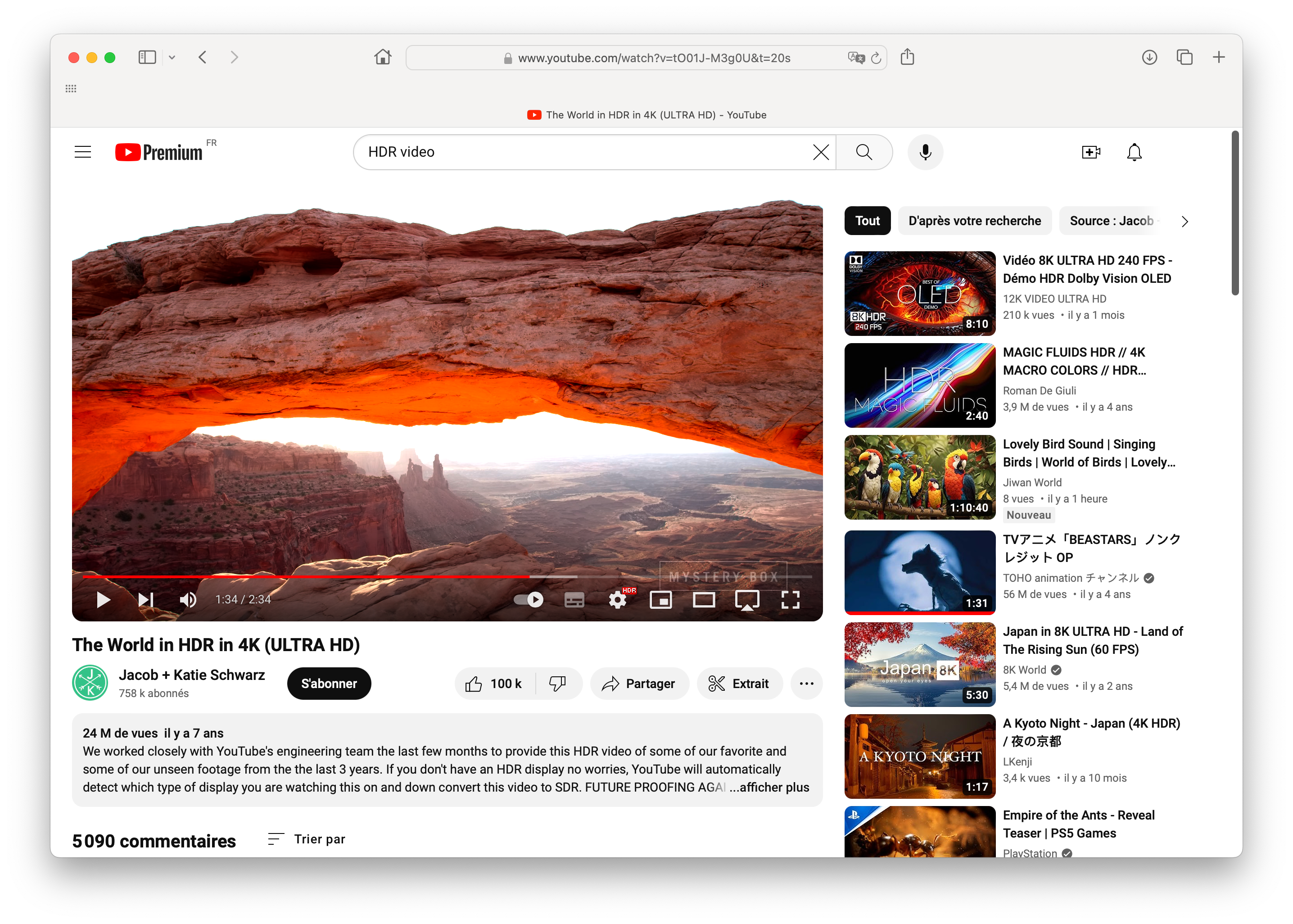Viewport: 1293px width, 924px height.
Task: Open the favorites grid dots icon
Action: (x=71, y=88)
